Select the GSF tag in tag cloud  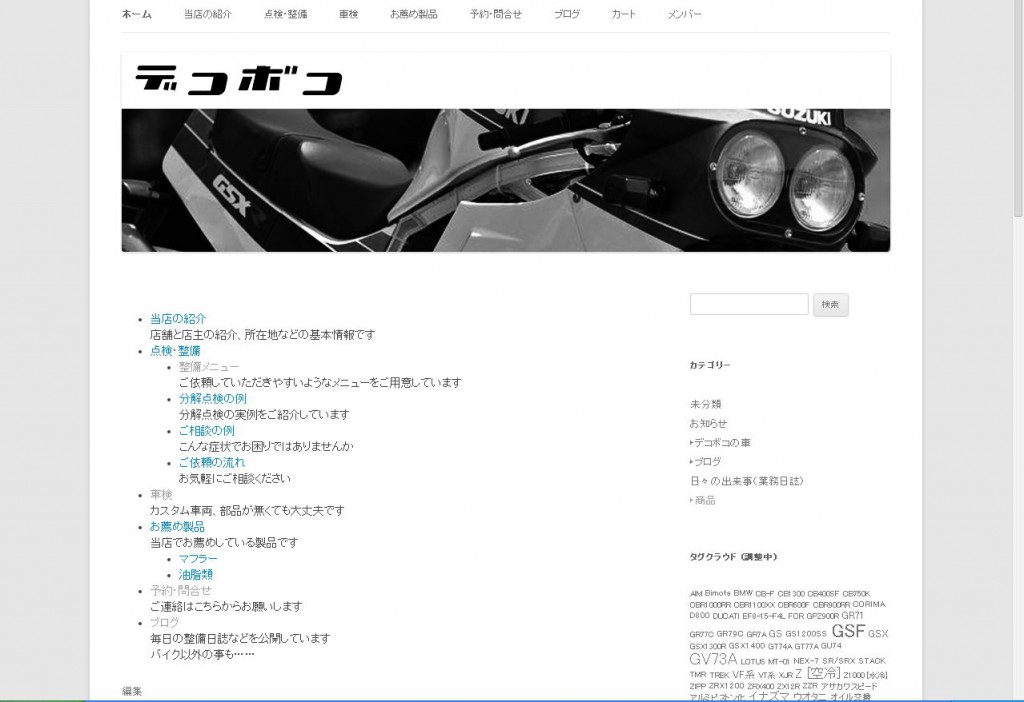[x=848, y=631]
